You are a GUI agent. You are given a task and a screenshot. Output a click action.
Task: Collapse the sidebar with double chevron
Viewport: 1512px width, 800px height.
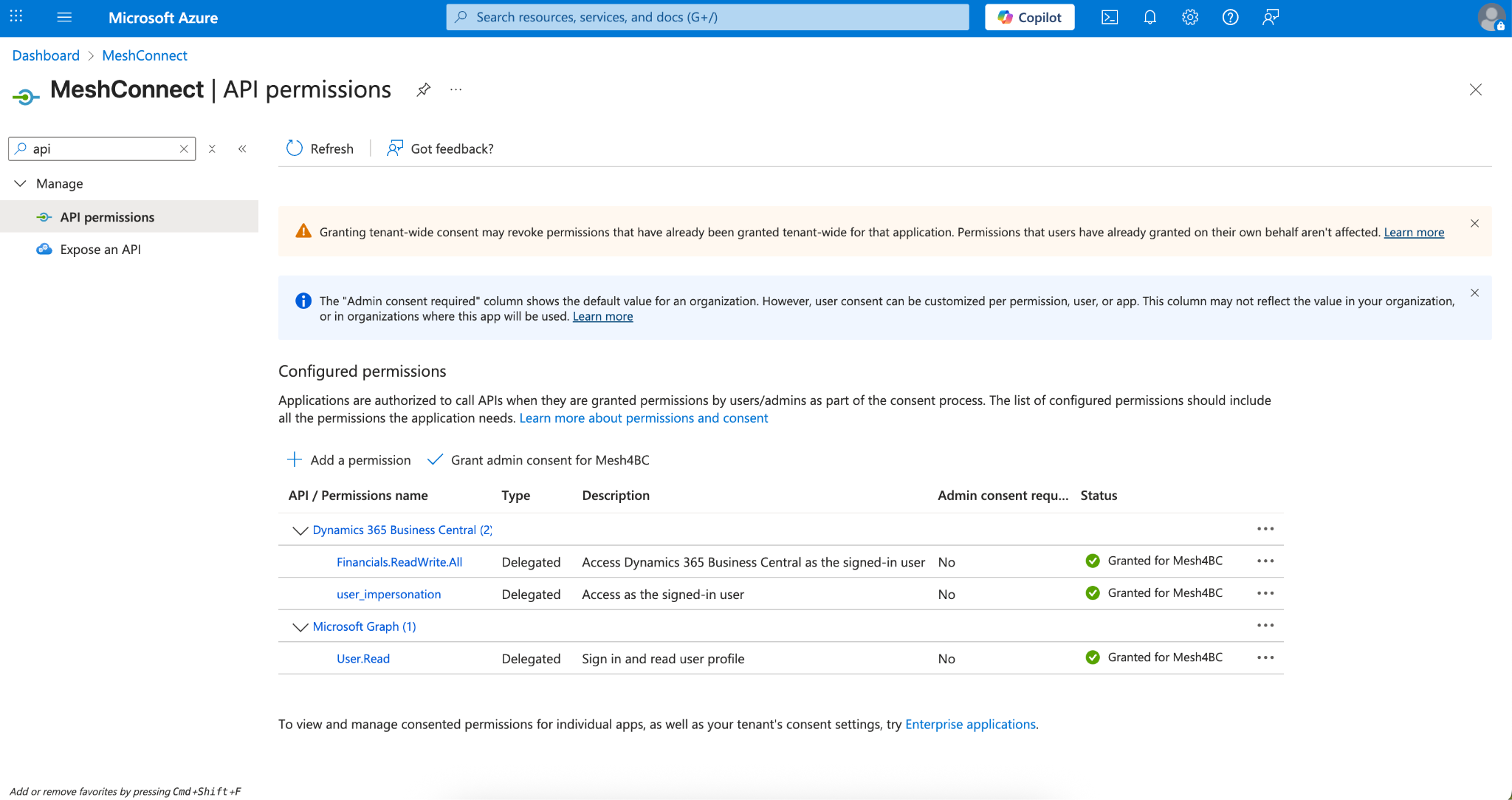pos(242,148)
